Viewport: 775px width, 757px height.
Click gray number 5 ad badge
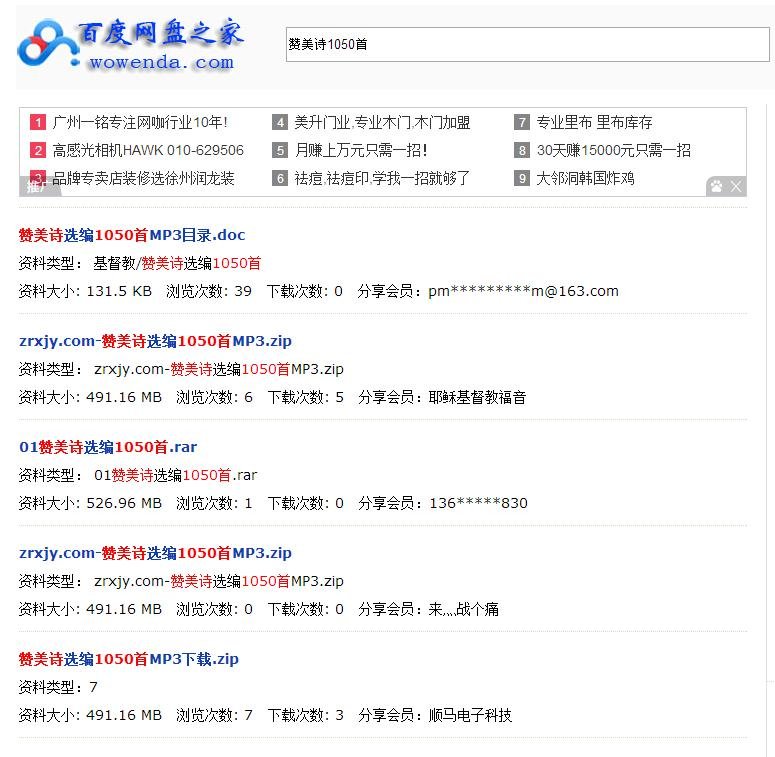point(280,150)
